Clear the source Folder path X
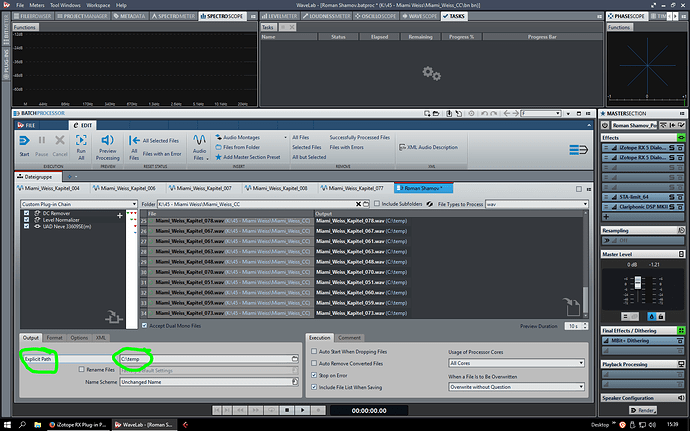 pos(358,204)
